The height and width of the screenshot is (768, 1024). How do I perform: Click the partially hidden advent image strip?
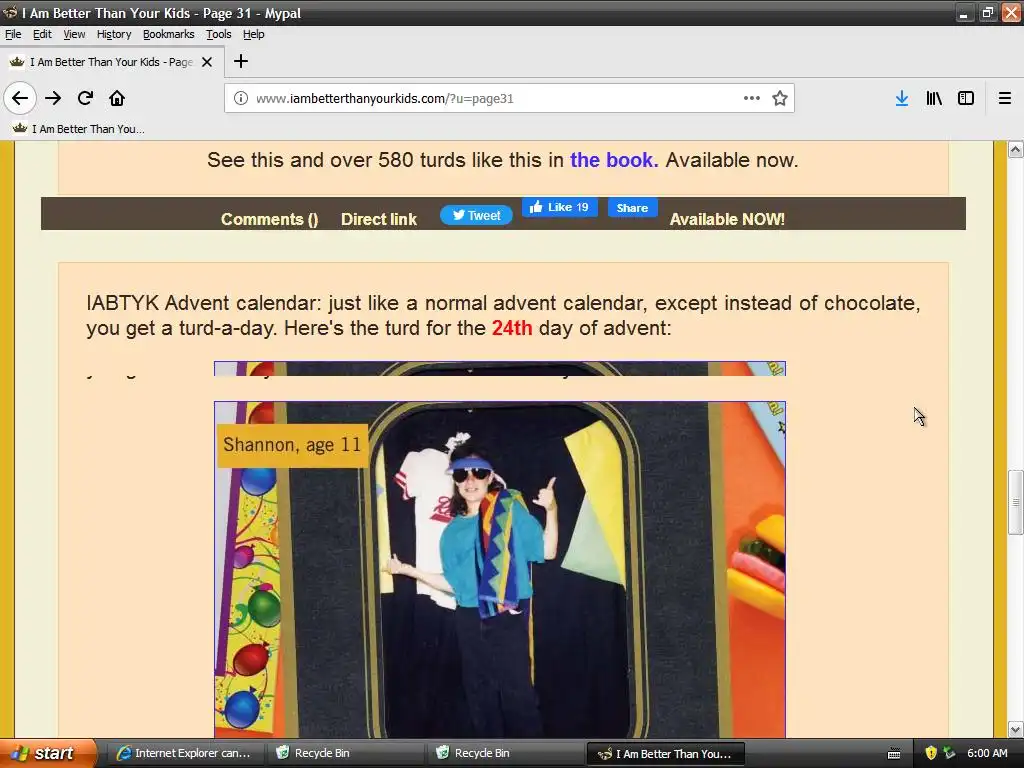coord(500,368)
